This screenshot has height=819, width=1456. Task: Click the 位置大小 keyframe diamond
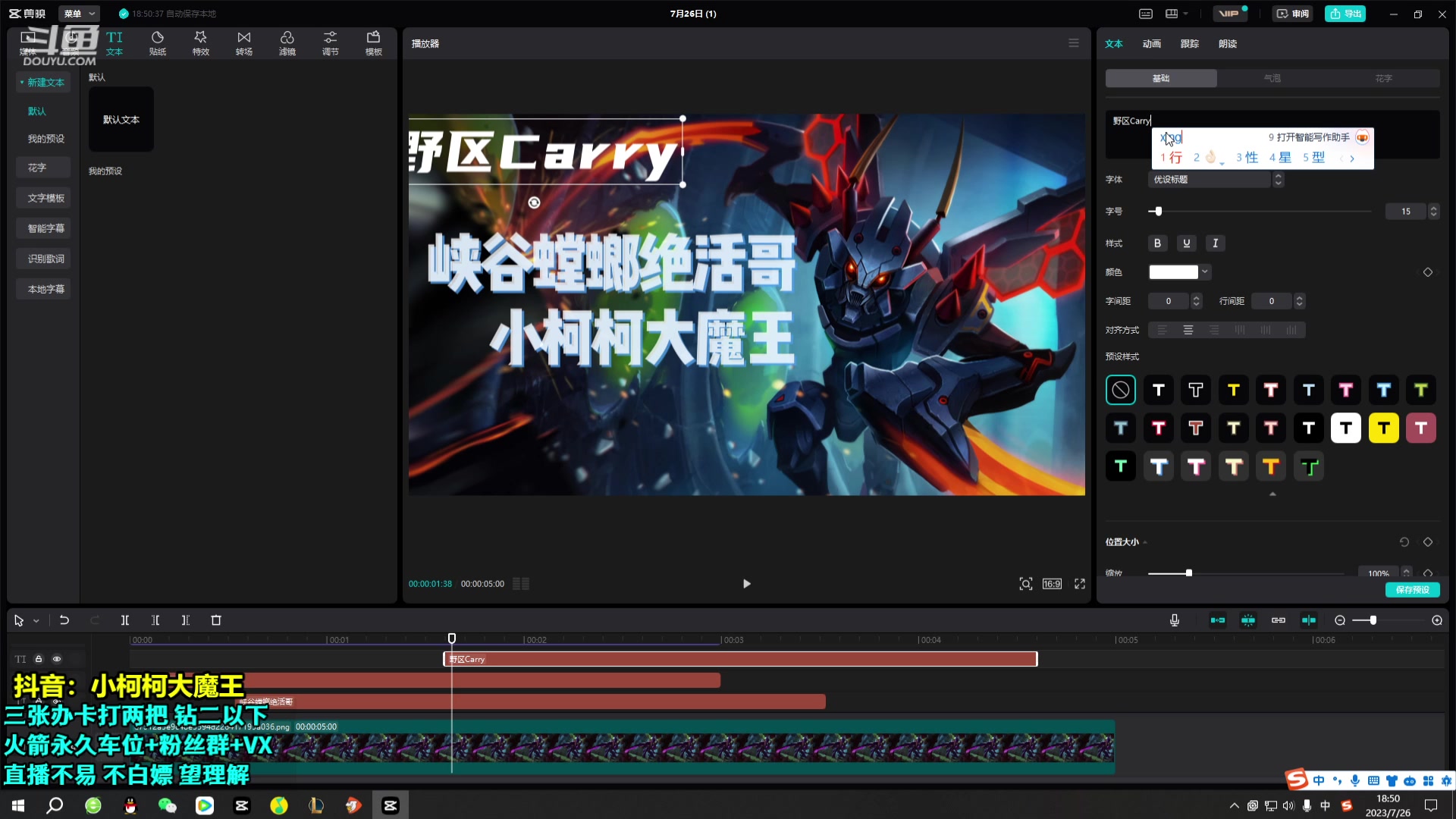click(1428, 542)
